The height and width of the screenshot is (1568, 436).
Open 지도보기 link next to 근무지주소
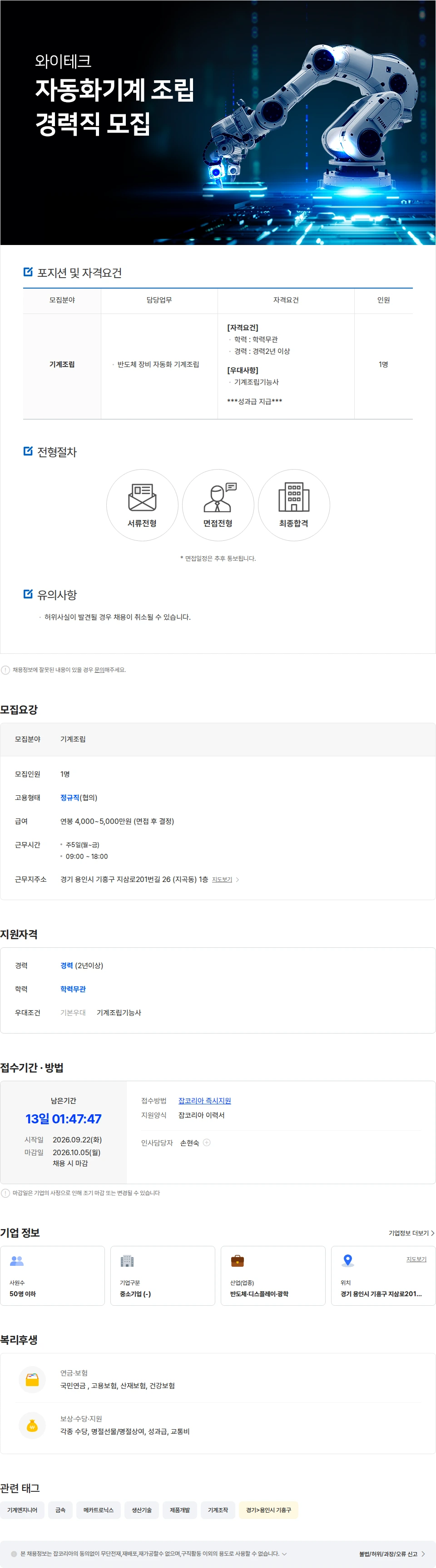tap(222, 880)
